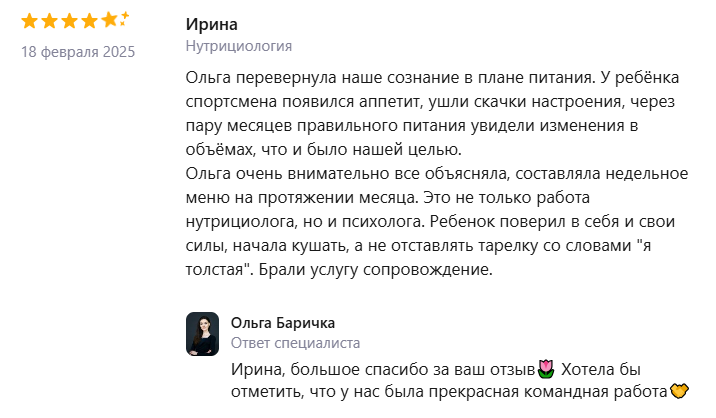716x418 pixels.
Task: Click the word "толстая" in the review
Action: [218, 270]
